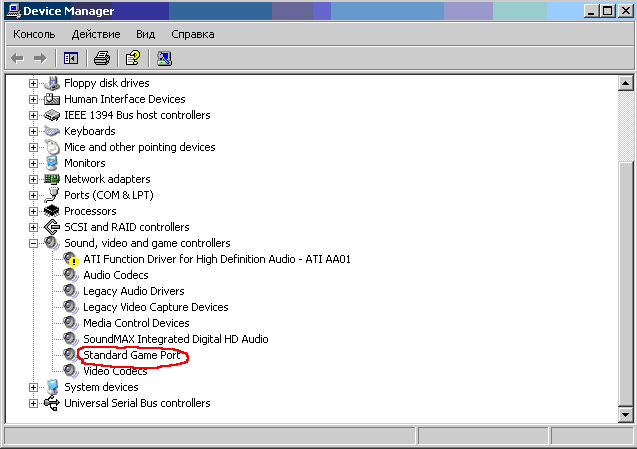Expand the Ports (COM & LPT) node

(x=33, y=195)
